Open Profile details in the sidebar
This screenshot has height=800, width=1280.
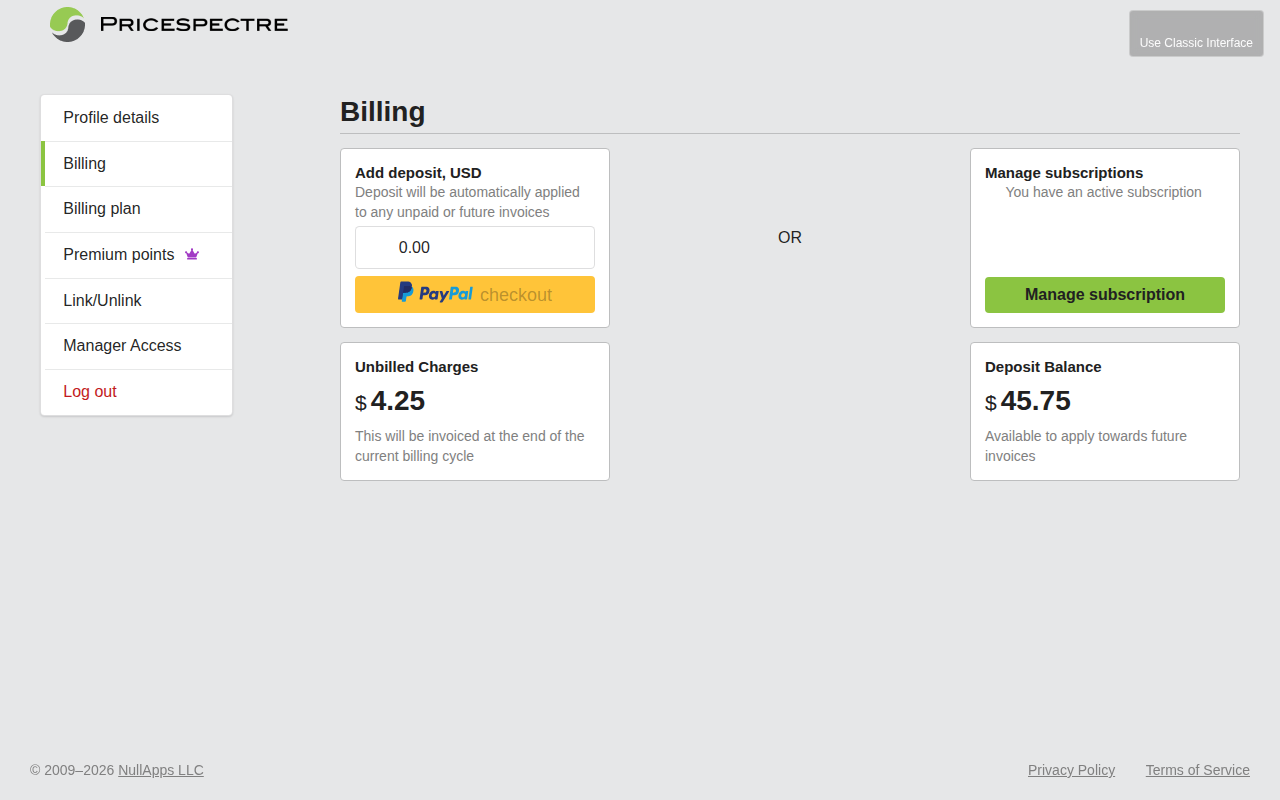pos(110,117)
